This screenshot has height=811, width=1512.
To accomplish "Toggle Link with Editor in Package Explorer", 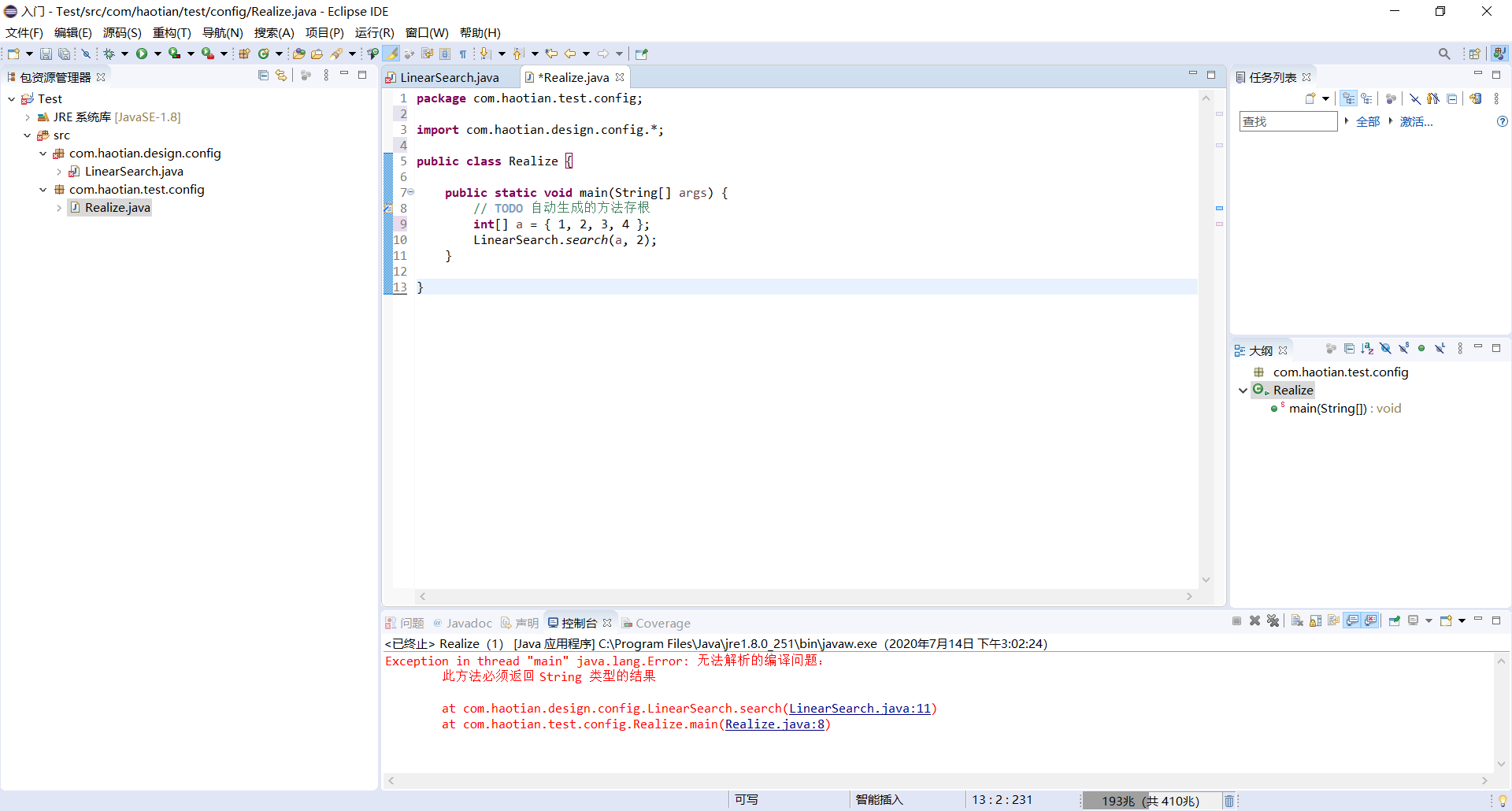I will (x=281, y=76).
